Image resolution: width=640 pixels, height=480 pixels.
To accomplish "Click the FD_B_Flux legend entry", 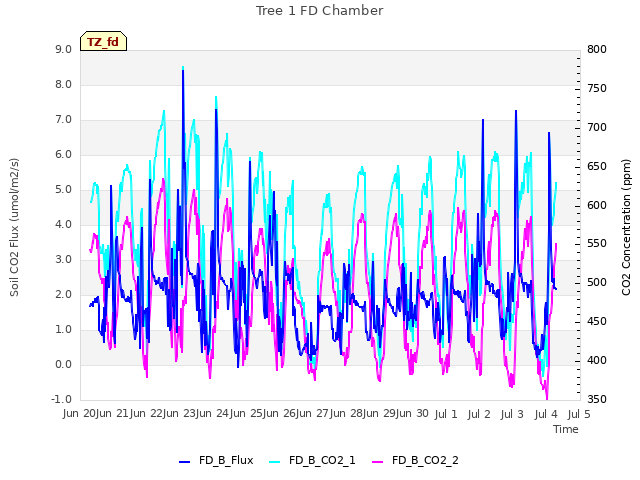I will click(x=216, y=460).
